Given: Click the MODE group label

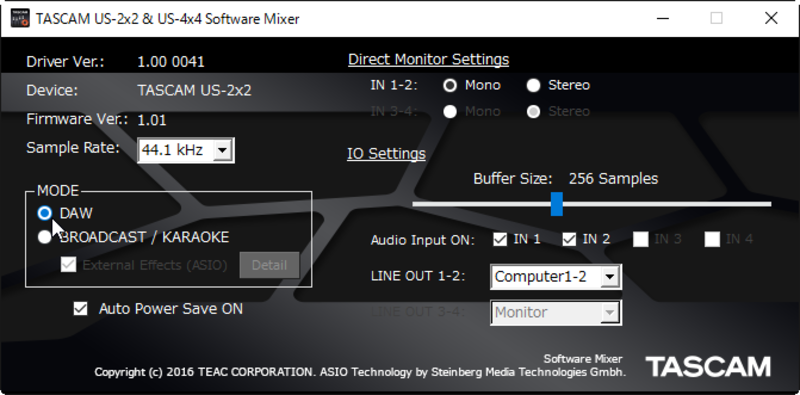Looking at the screenshot, I should pyautogui.click(x=58, y=190).
